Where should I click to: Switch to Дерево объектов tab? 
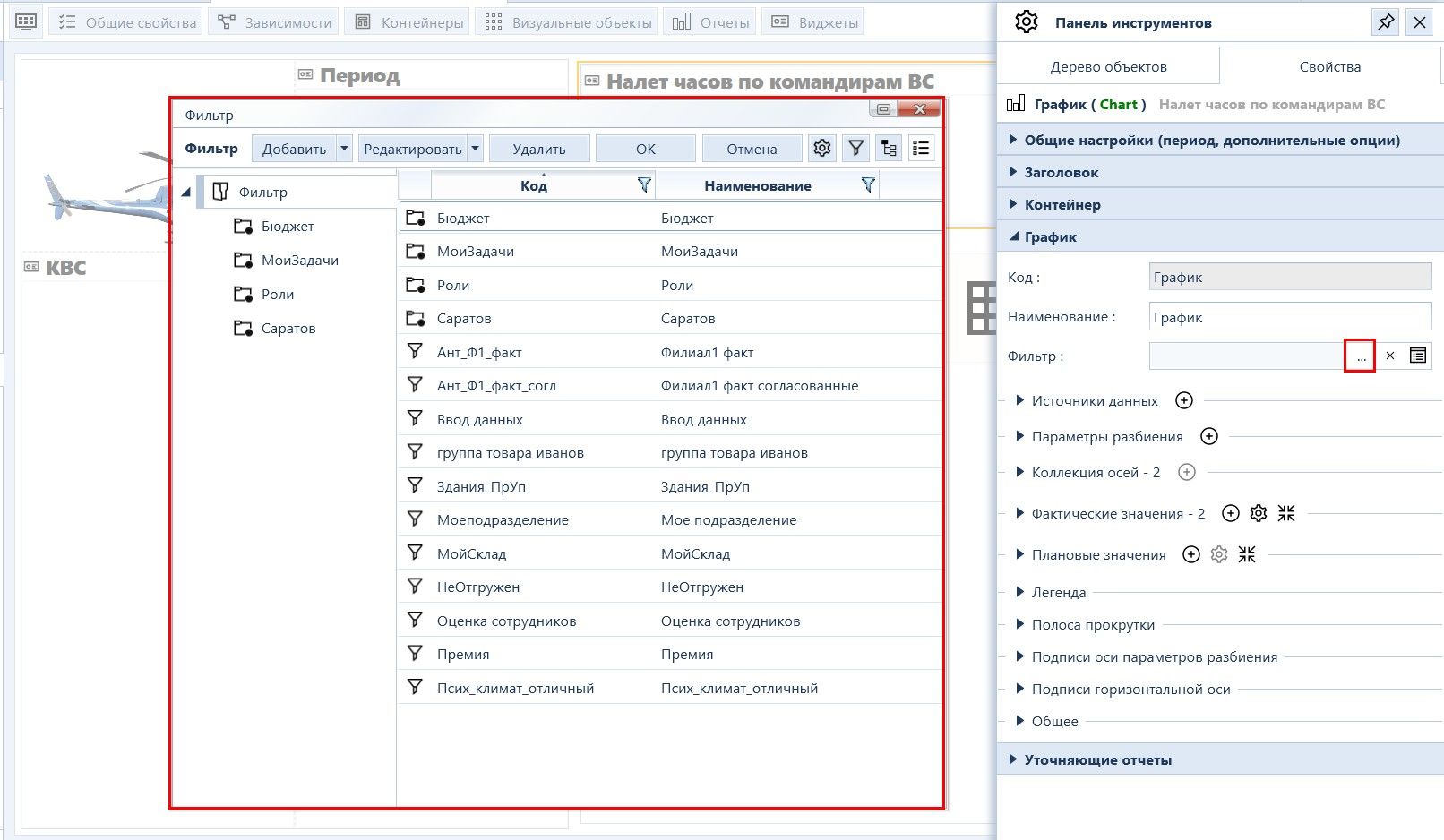point(1108,66)
